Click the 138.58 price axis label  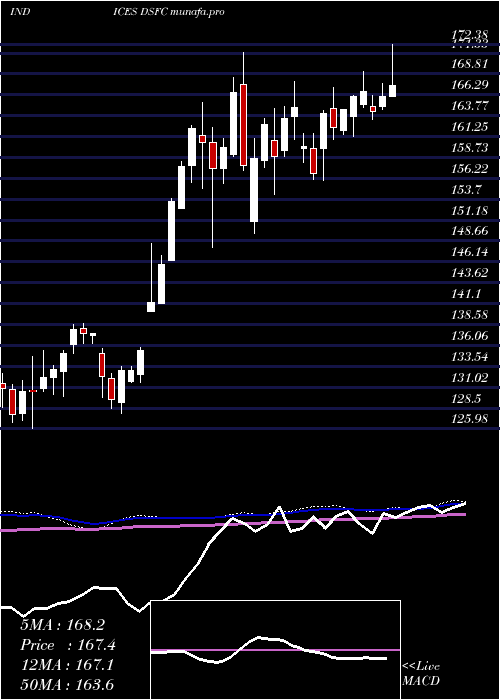(x=469, y=315)
